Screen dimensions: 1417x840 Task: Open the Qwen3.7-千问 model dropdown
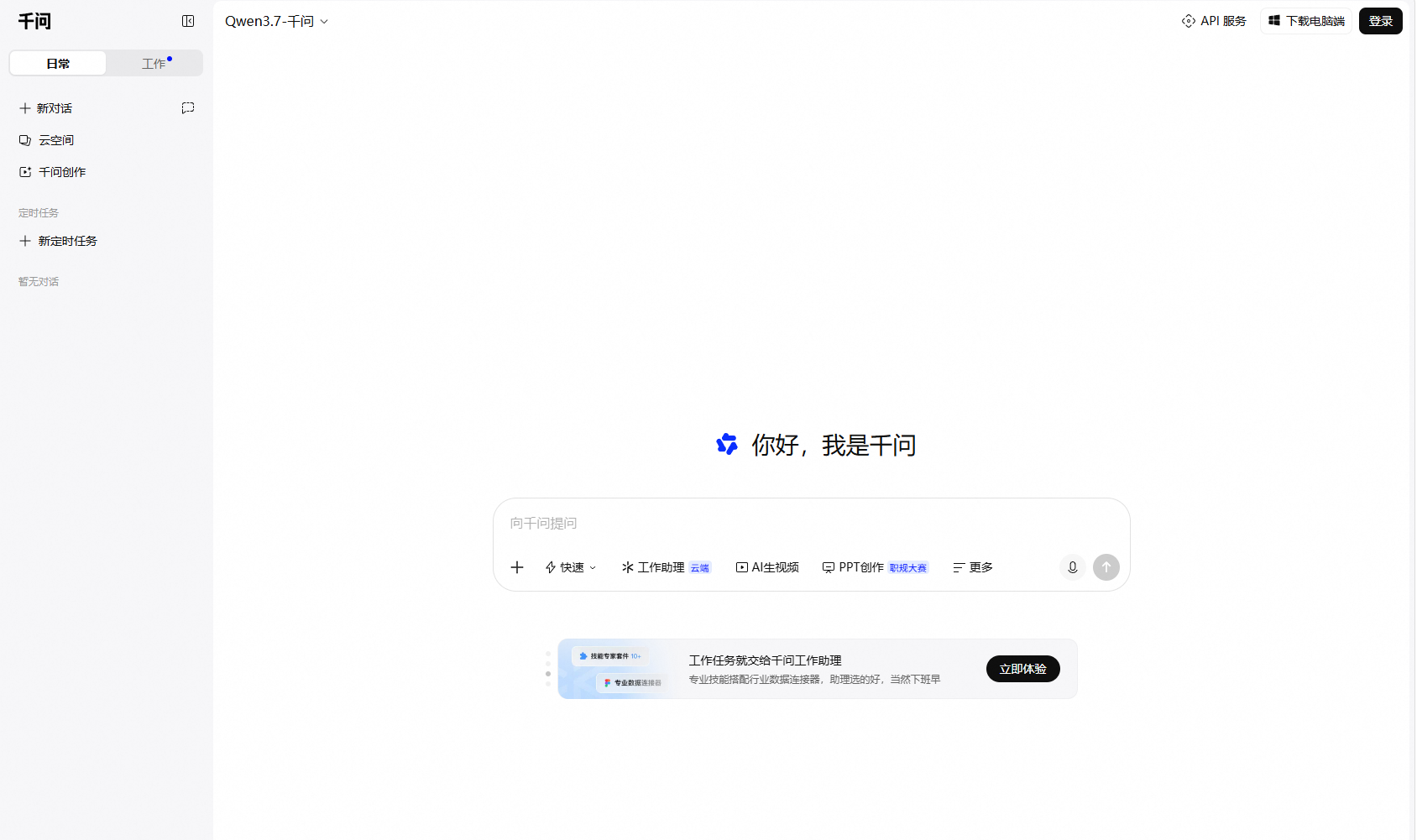point(276,21)
